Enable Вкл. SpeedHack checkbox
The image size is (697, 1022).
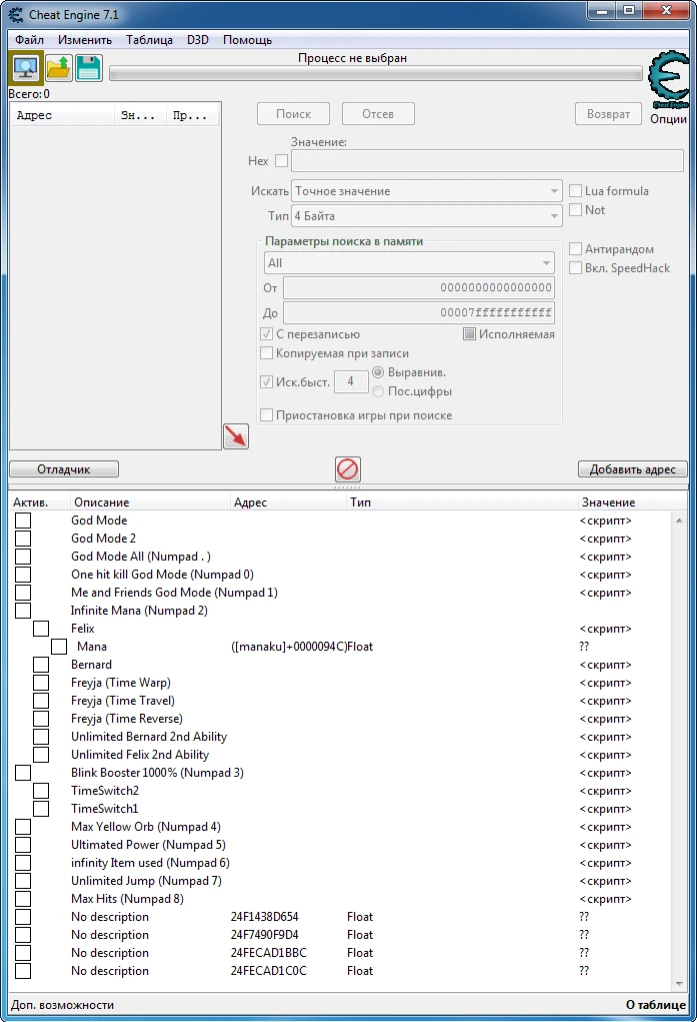click(x=576, y=268)
